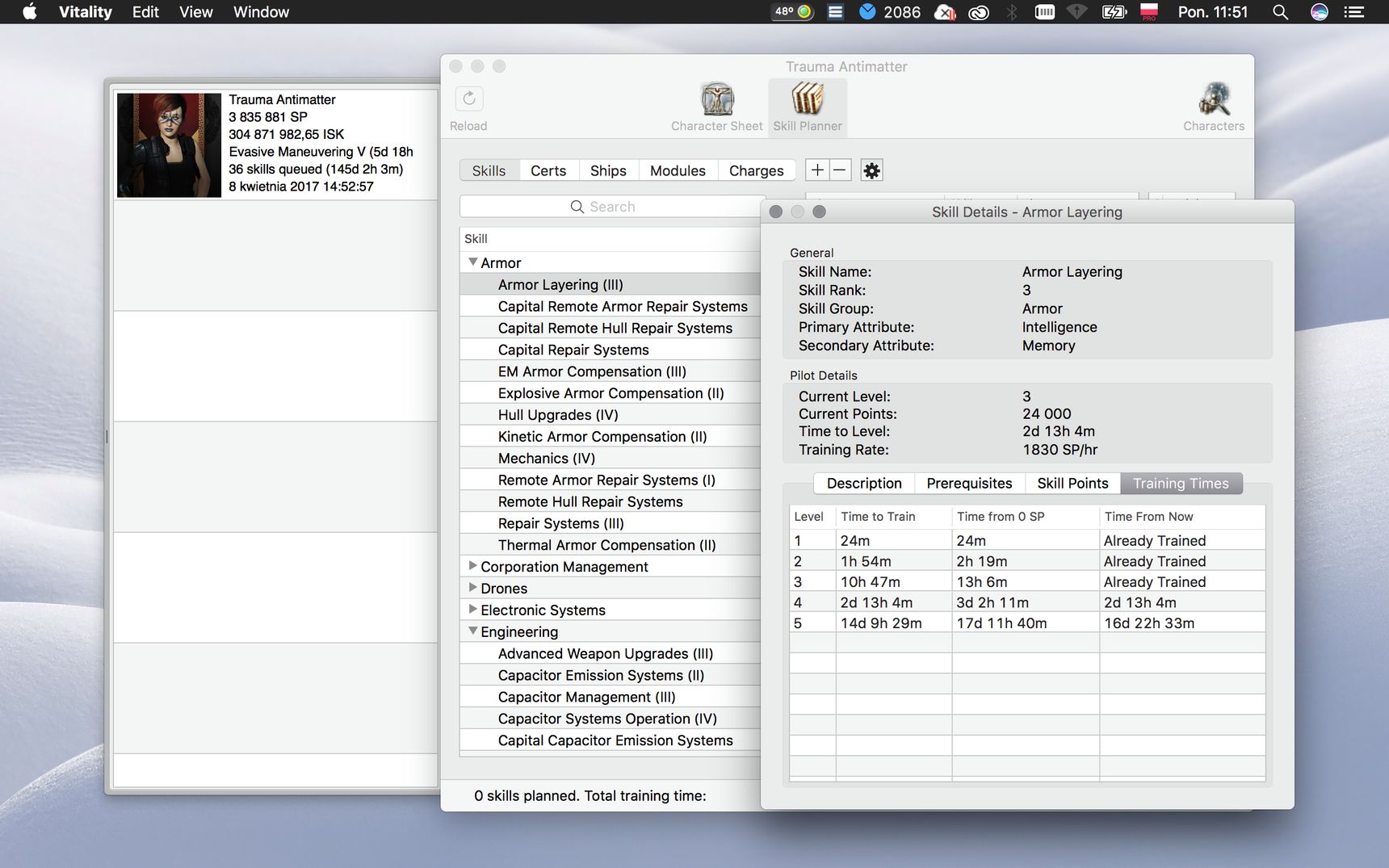1389x868 pixels.
Task: Open the Character Sheet view
Action: [x=717, y=107]
